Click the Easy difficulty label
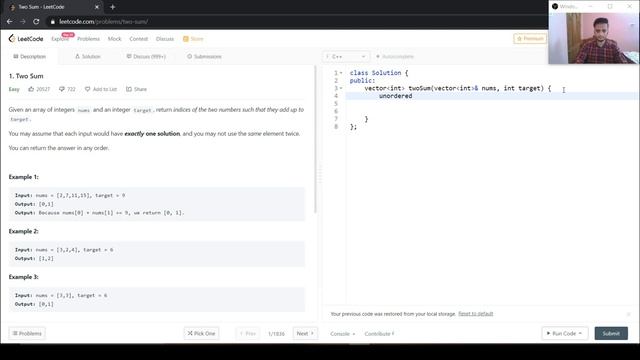 [14, 89]
